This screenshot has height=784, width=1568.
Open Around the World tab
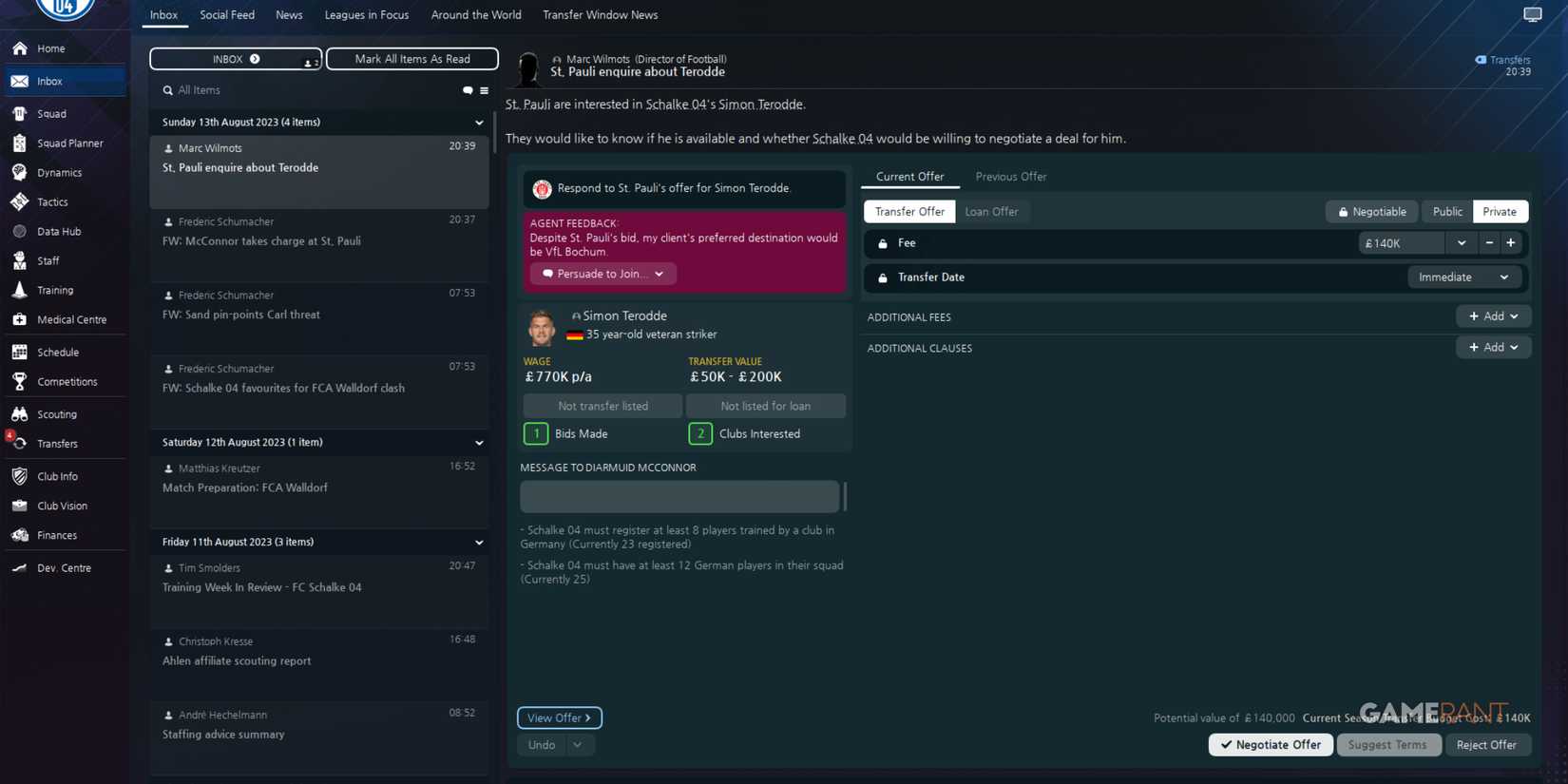tap(476, 15)
